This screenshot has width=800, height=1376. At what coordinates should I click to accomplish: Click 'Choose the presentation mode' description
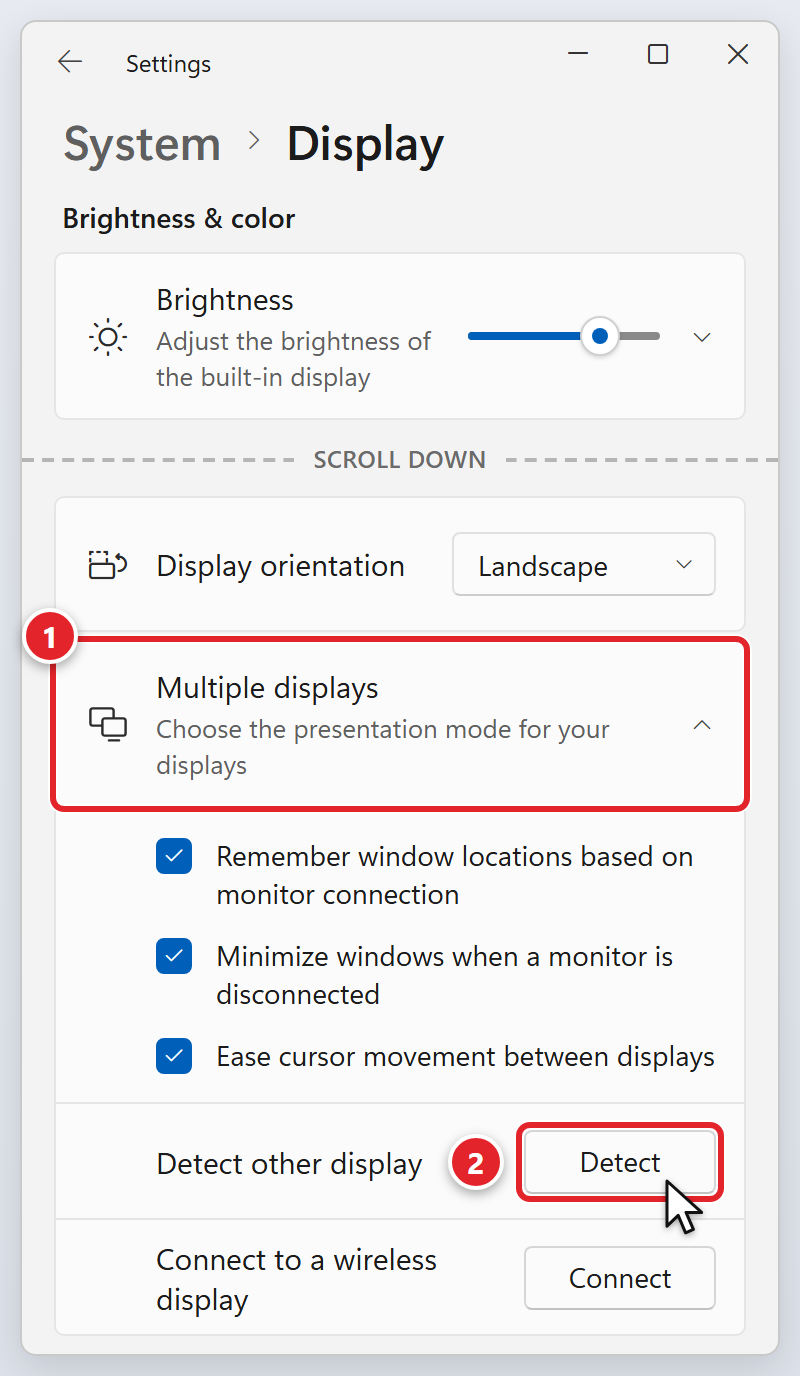[x=383, y=747]
